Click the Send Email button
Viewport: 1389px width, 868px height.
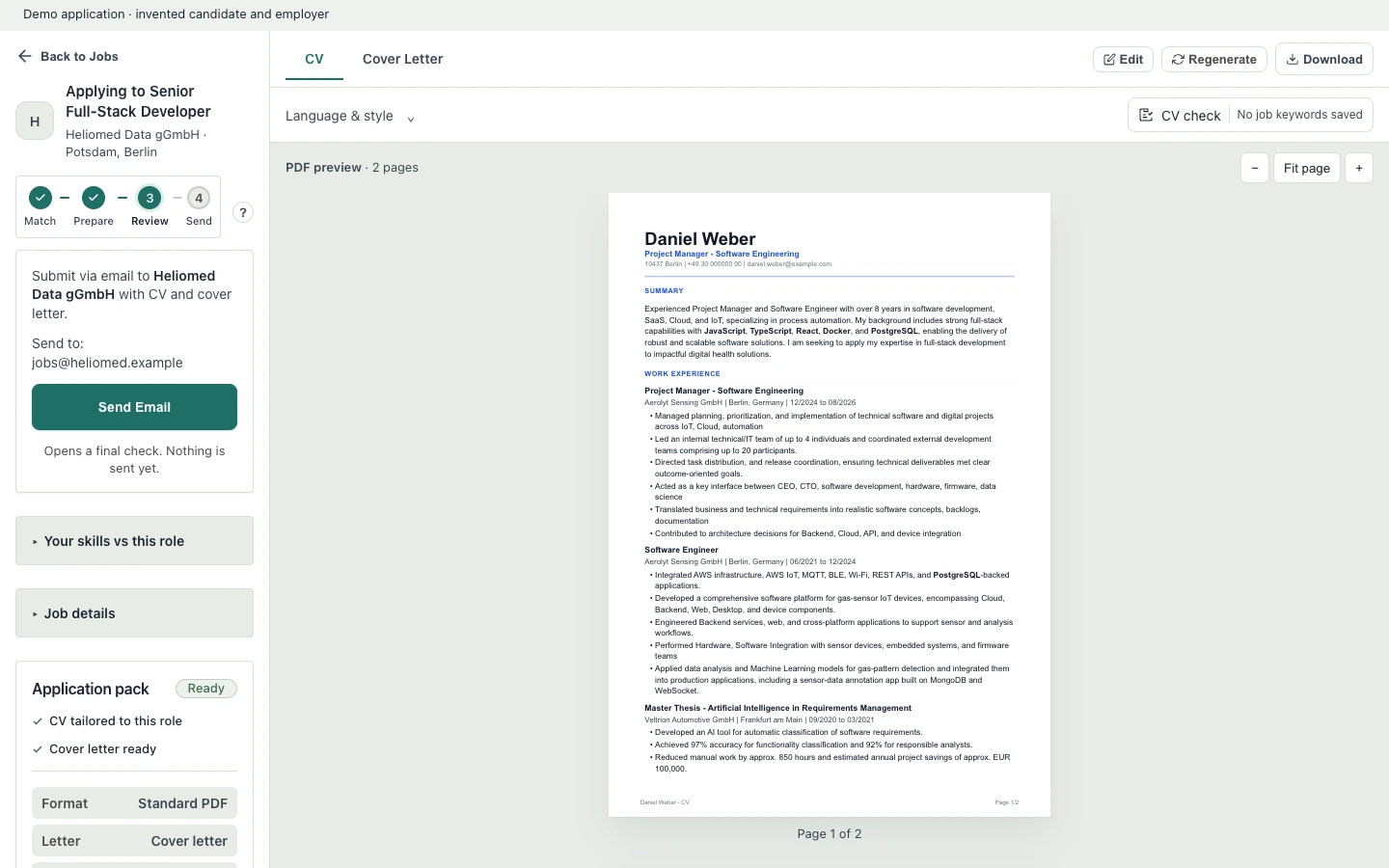pos(135,407)
